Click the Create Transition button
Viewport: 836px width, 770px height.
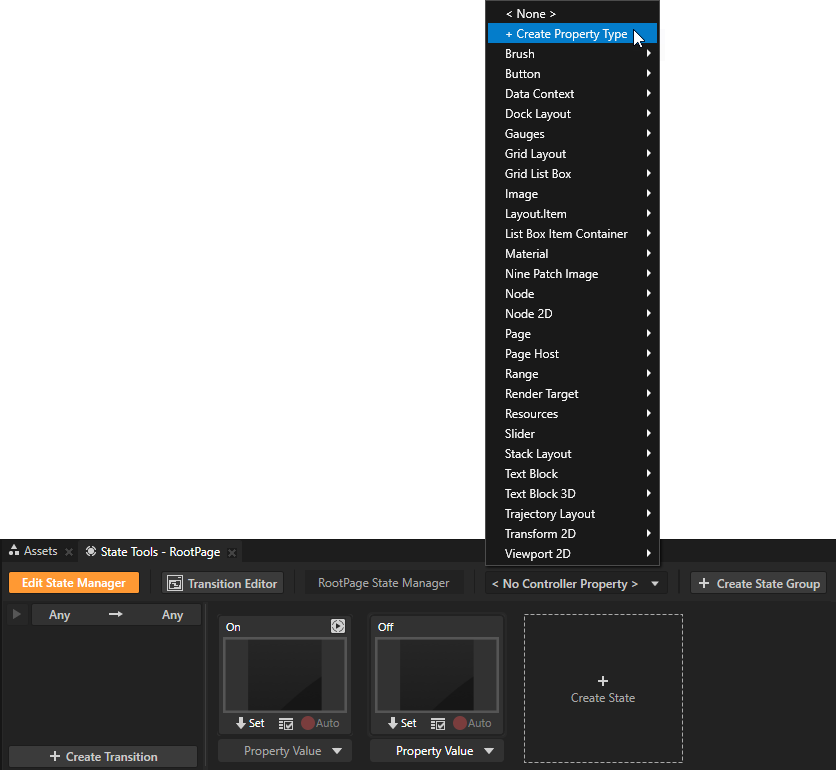103,757
